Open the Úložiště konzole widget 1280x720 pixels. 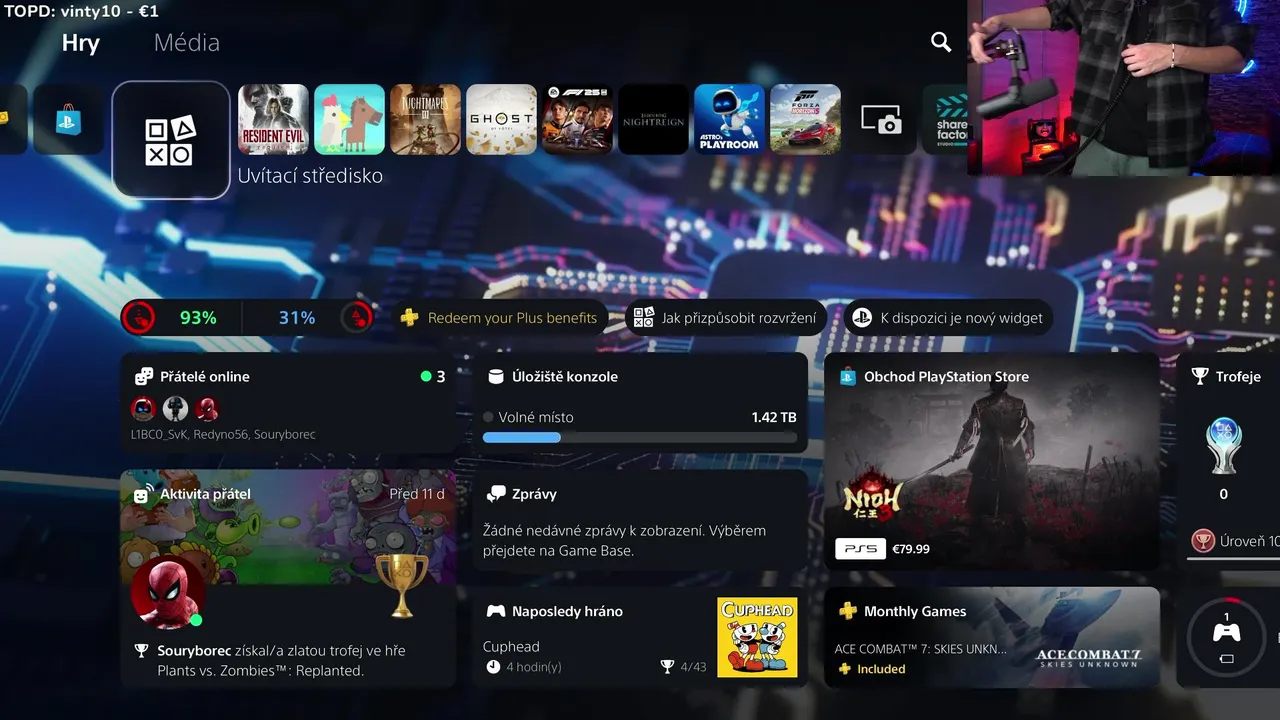point(640,403)
